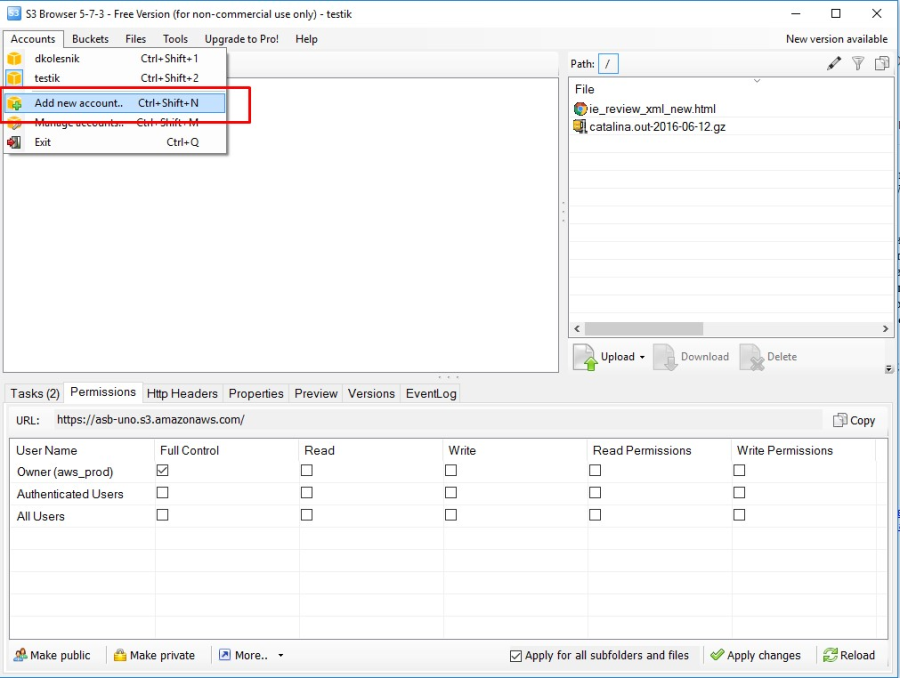Click Upgrade to Pro! menu

[242, 39]
